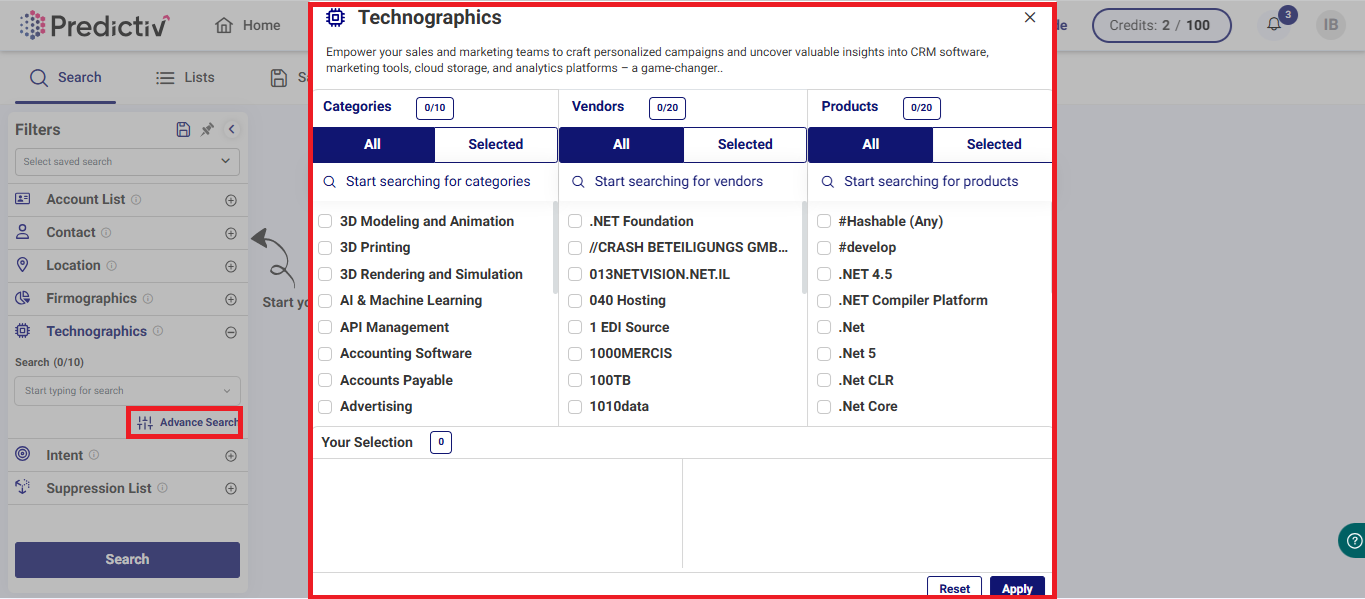This screenshot has width=1365, height=599.
Task: Collapse the Filters panel with the chevron
Action: pyautogui.click(x=231, y=129)
